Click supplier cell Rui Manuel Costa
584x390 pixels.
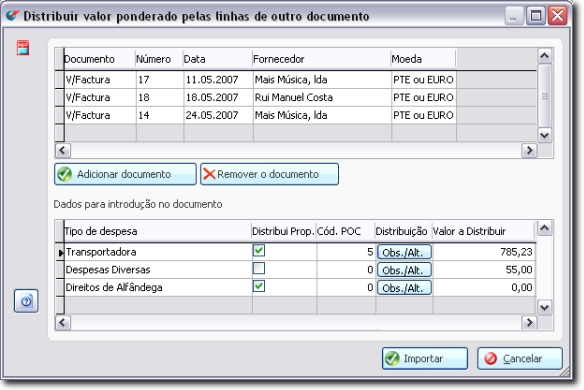tap(322, 97)
